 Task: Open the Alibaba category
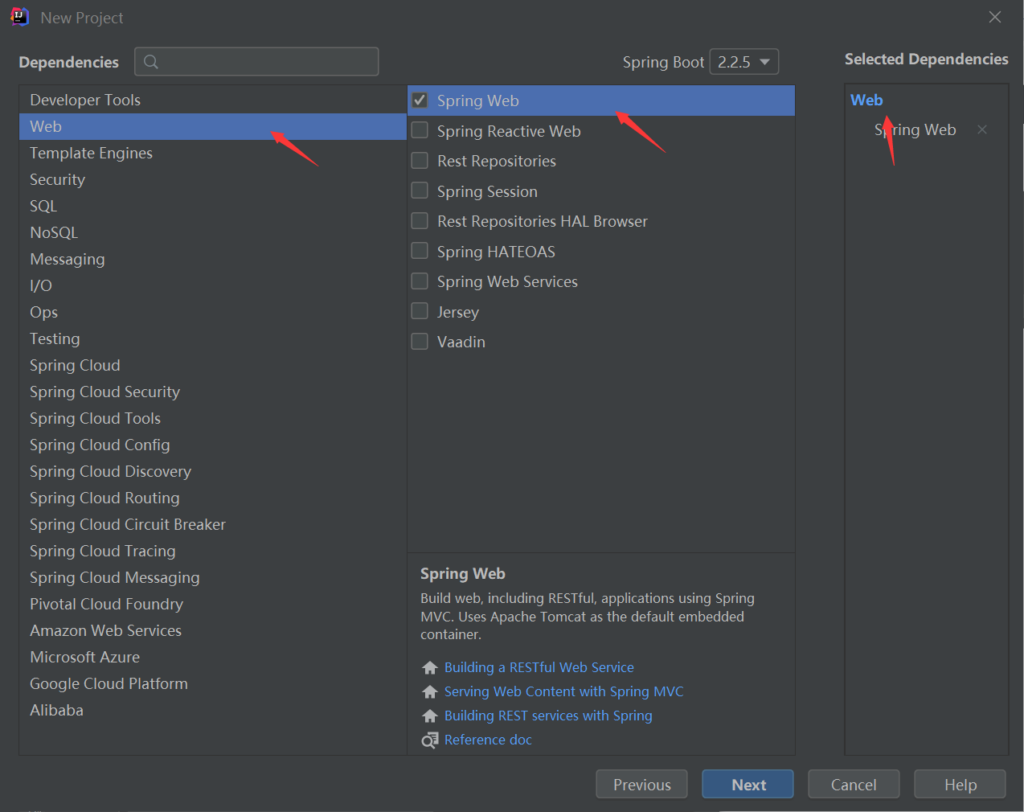pos(213,710)
